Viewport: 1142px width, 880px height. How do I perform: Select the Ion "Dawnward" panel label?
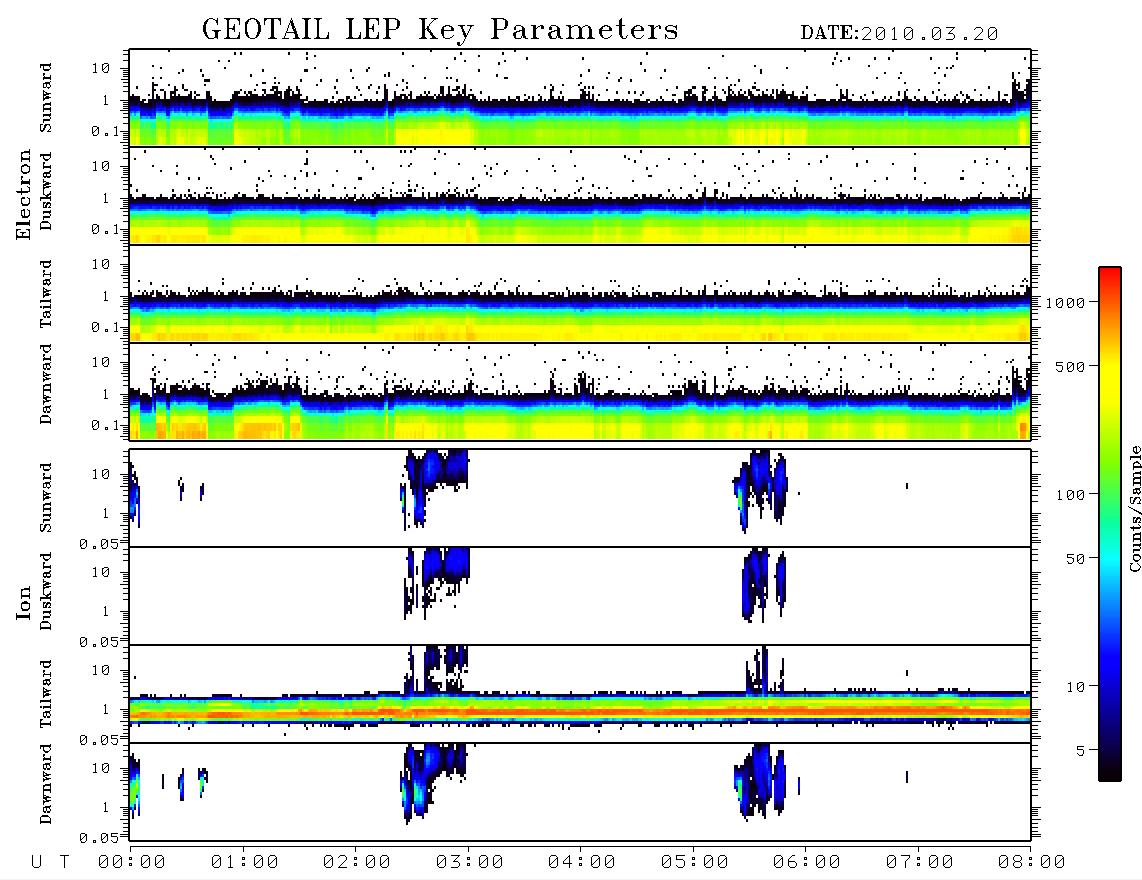point(46,784)
